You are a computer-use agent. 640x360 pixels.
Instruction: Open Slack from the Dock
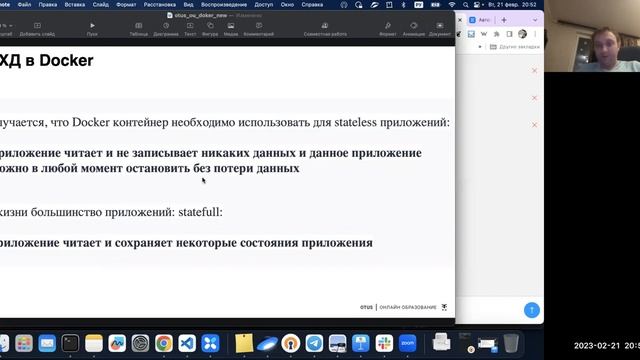click(x=384, y=343)
